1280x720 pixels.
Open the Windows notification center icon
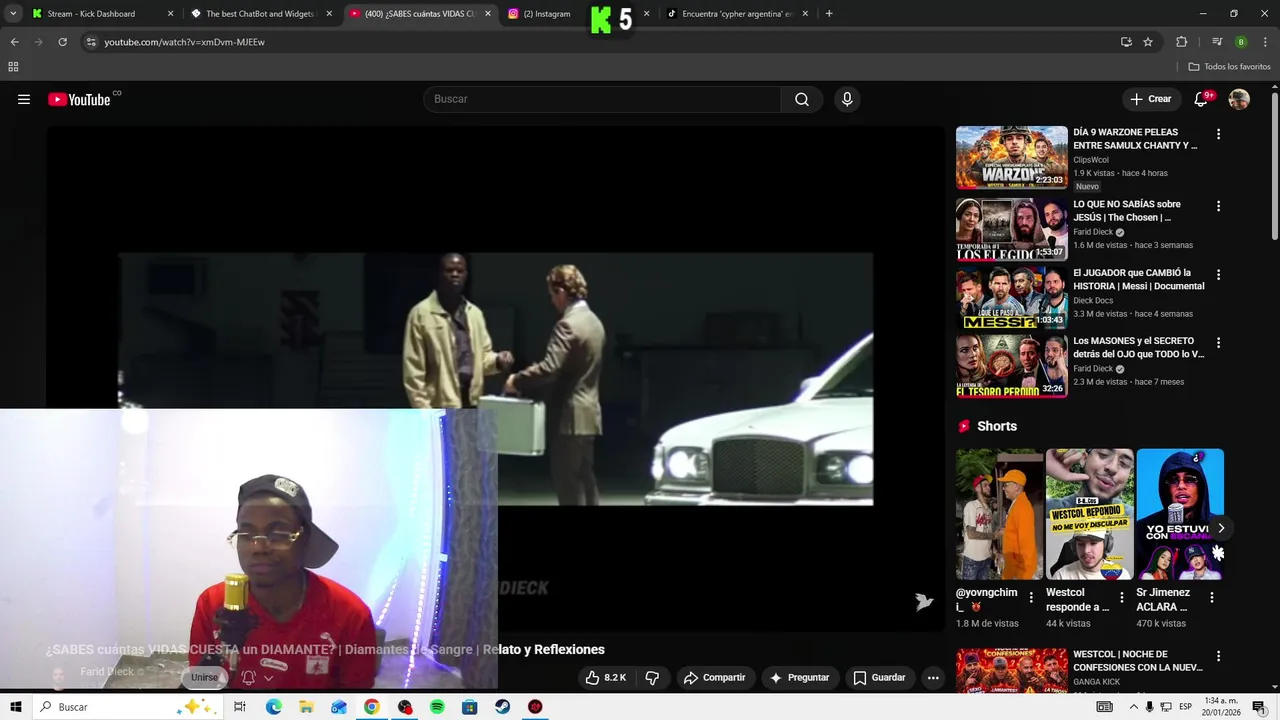tap(1260, 707)
